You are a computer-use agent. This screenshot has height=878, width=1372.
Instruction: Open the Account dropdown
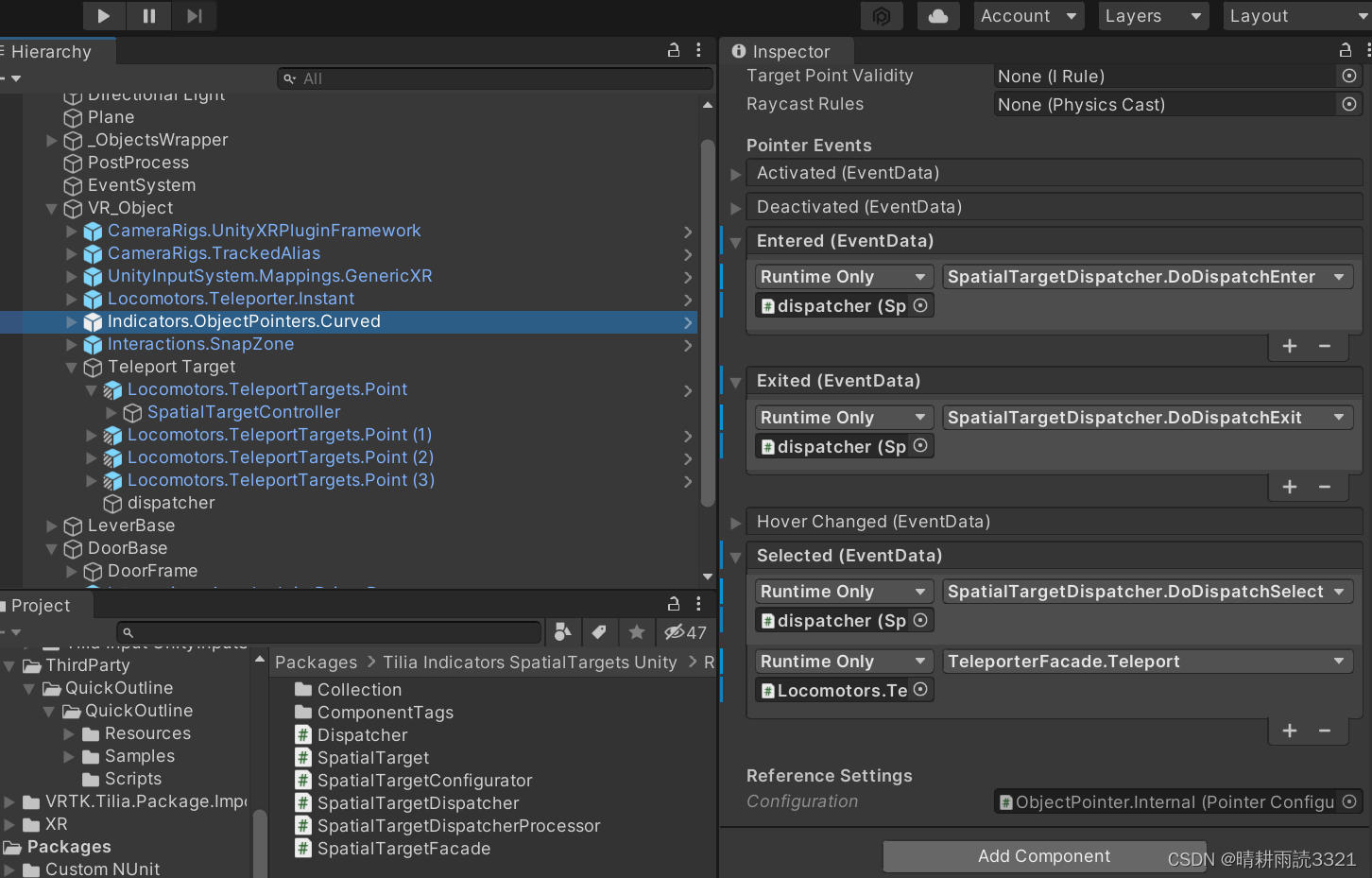(x=1028, y=16)
